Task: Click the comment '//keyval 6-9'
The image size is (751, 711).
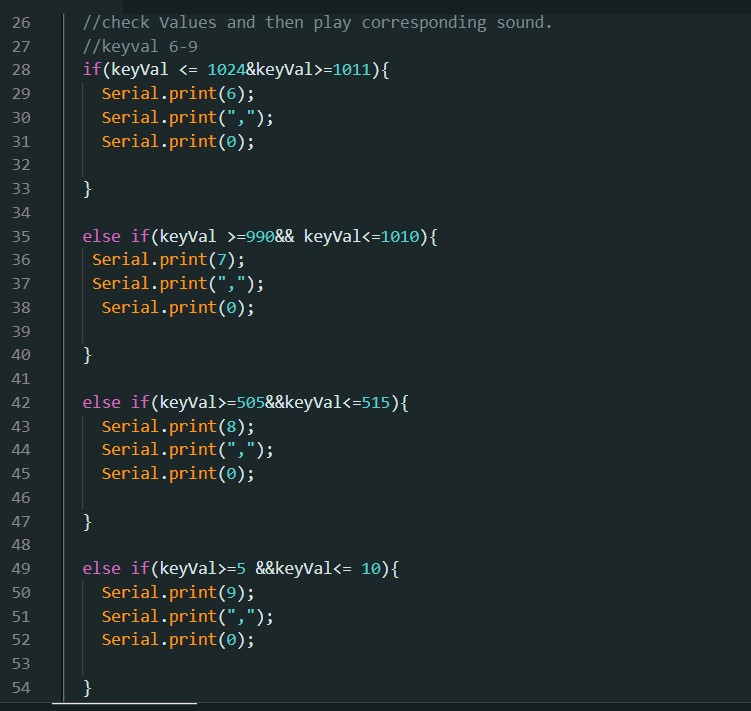Action: (140, 46)
